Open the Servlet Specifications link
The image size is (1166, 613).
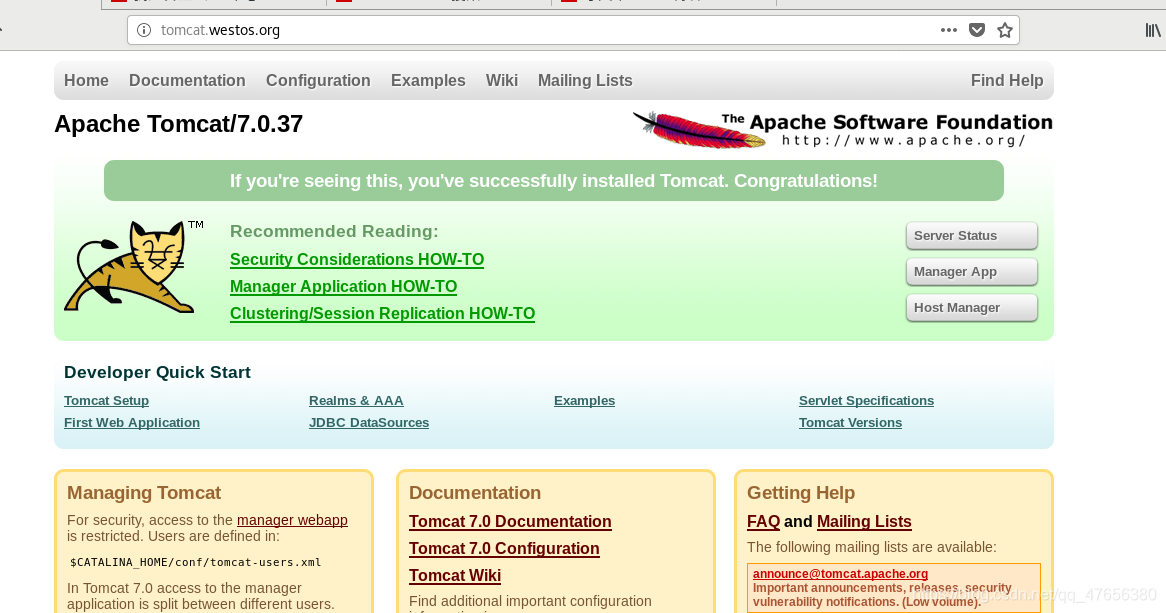(866, 400)
